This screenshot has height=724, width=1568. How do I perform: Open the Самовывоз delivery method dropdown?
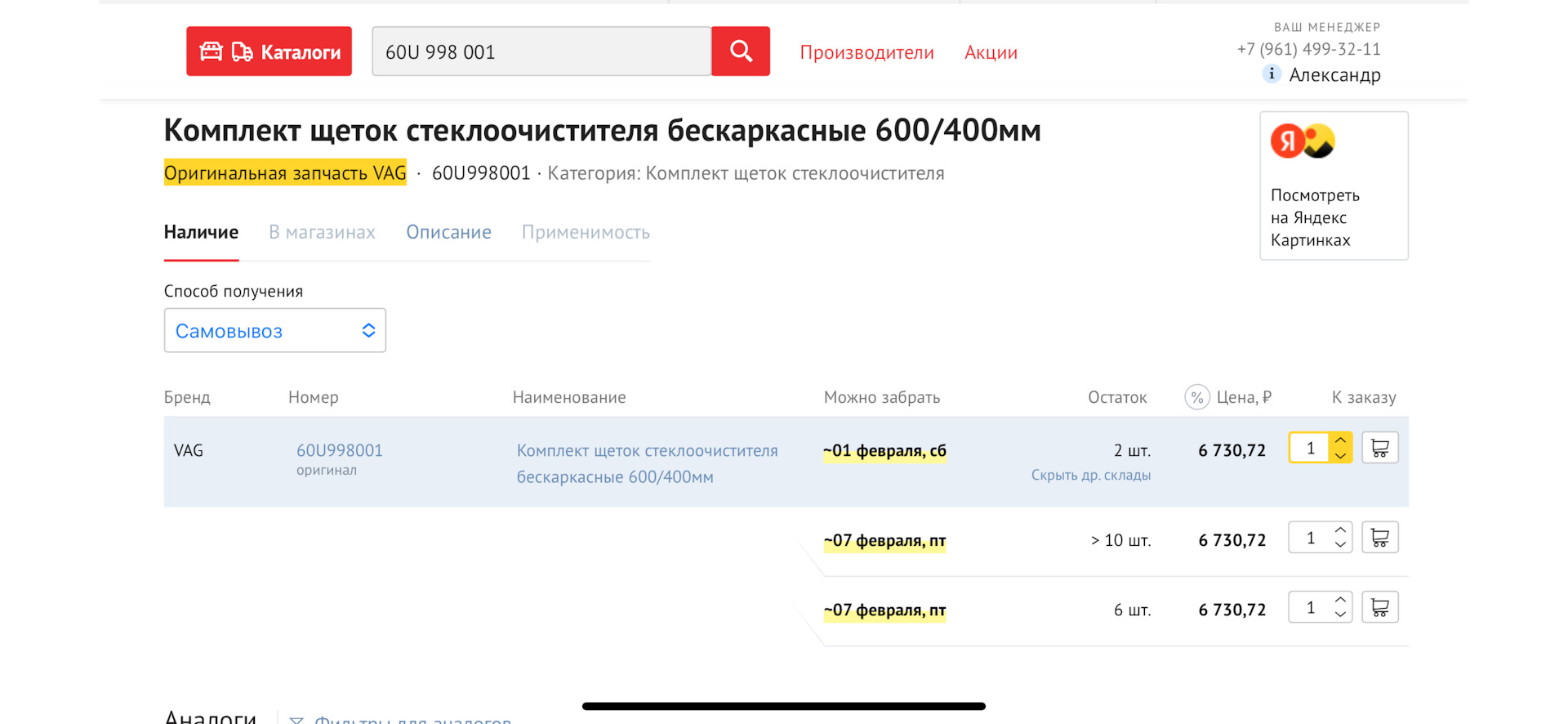point(275,330)
